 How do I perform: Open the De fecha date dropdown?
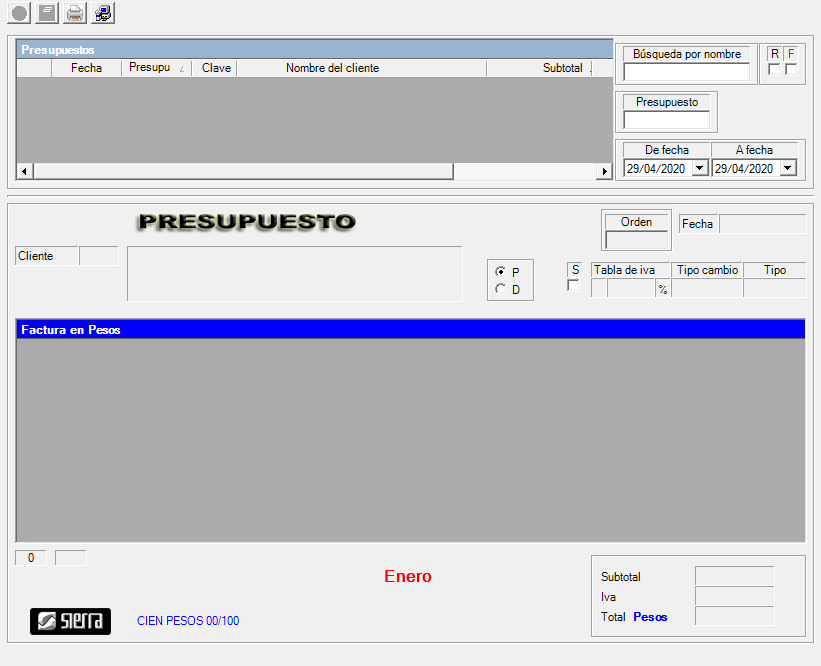point(699,169)
